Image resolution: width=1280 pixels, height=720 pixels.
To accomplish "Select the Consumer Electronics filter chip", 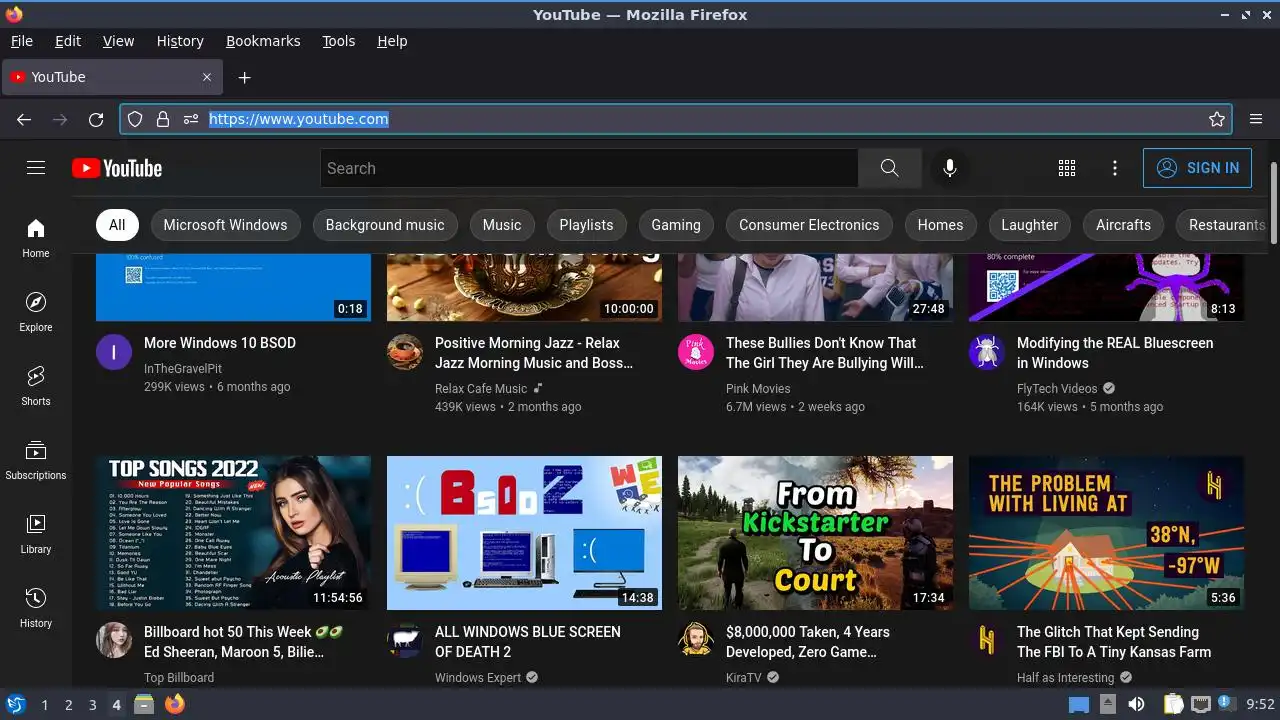I will (809, 225).
